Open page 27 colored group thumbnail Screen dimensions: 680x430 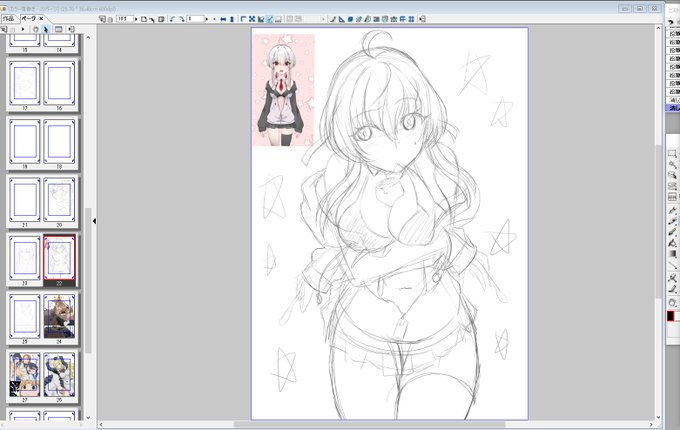25,375
